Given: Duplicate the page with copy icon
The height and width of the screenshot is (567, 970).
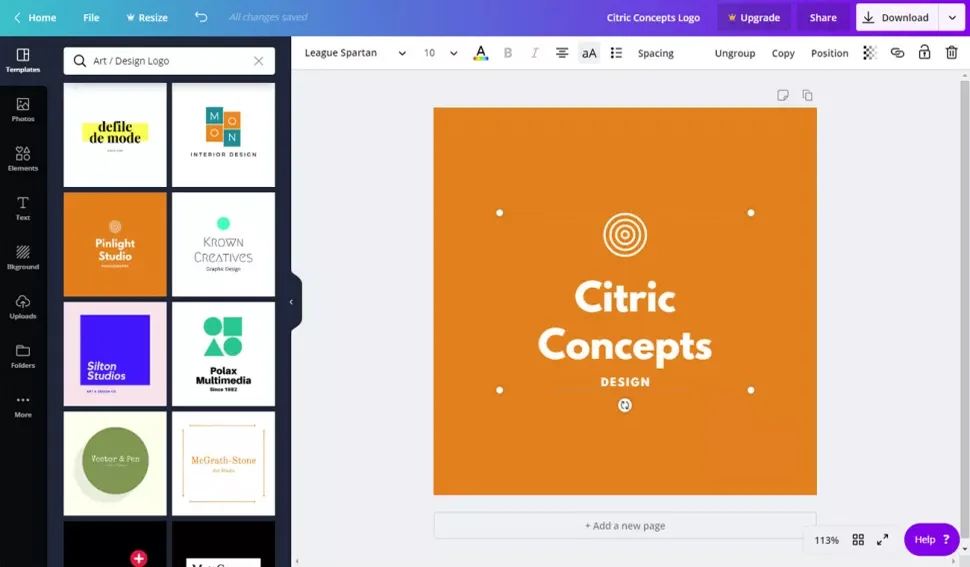Looking at the screenshot, I should coord(807,95).
